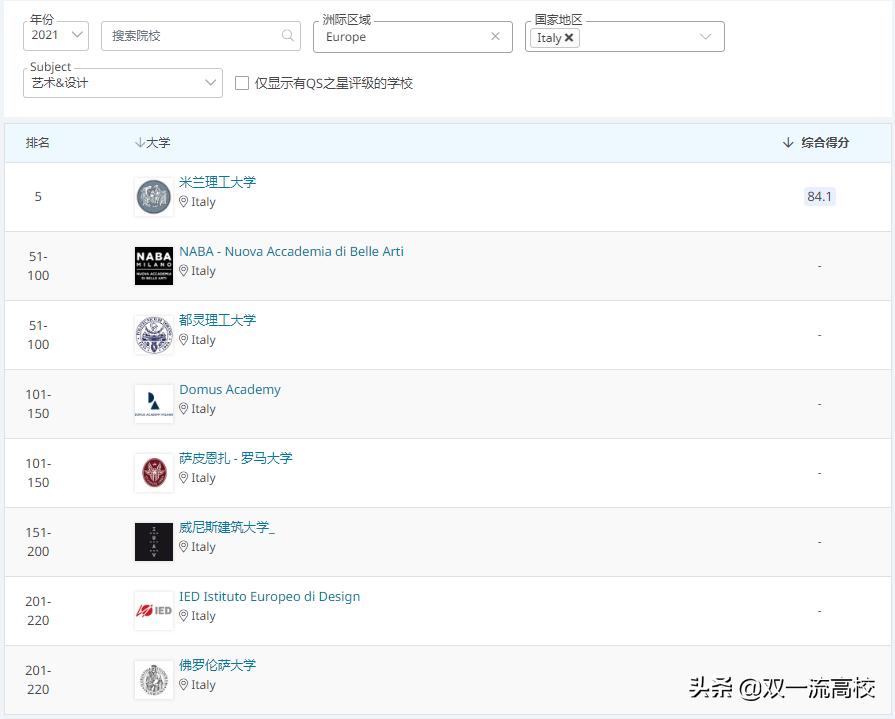Open the 威尼斯建筑大学 link

[226, 527]
